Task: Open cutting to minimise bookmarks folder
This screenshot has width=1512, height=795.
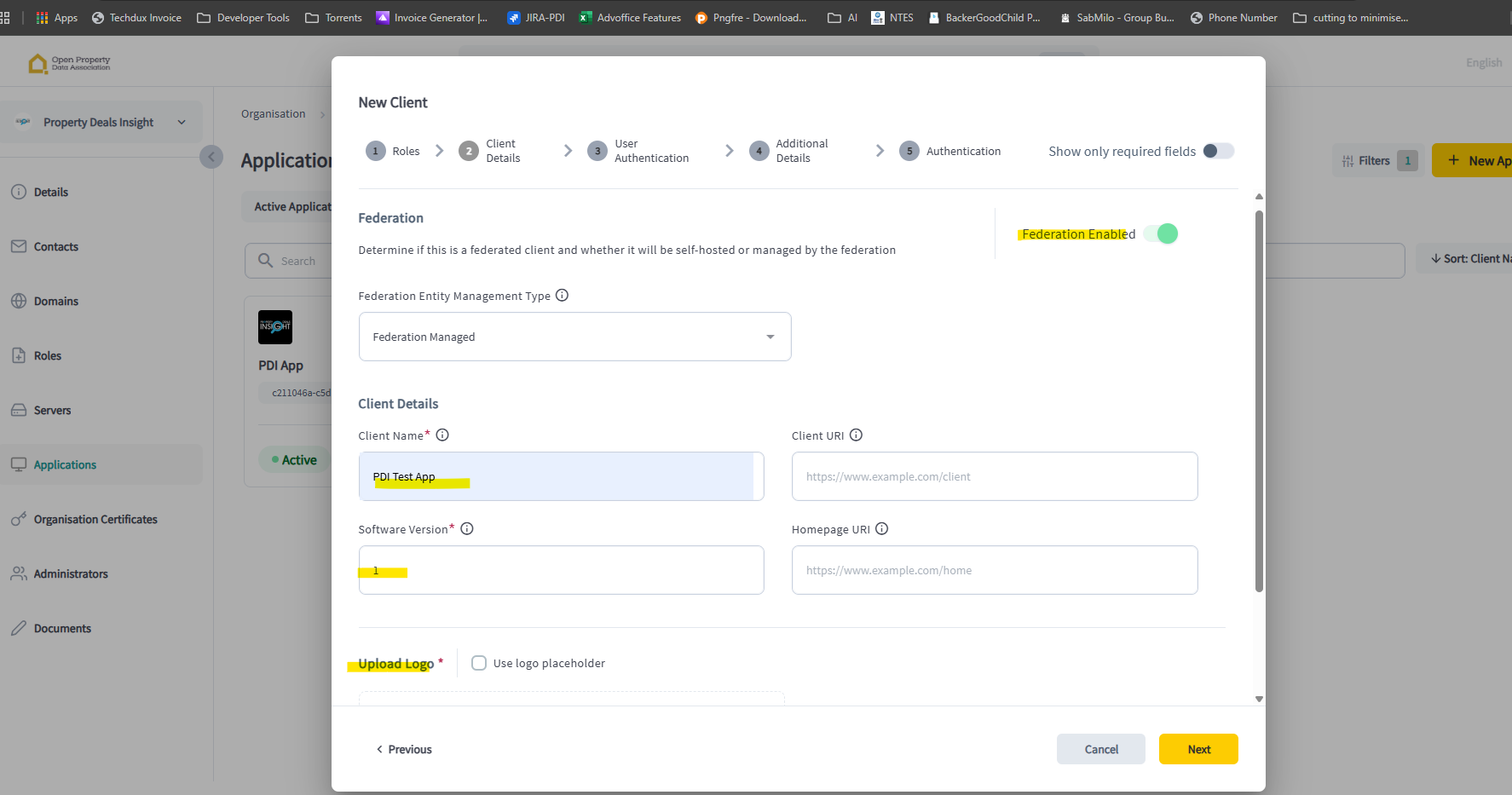Action: (1351, 17)
